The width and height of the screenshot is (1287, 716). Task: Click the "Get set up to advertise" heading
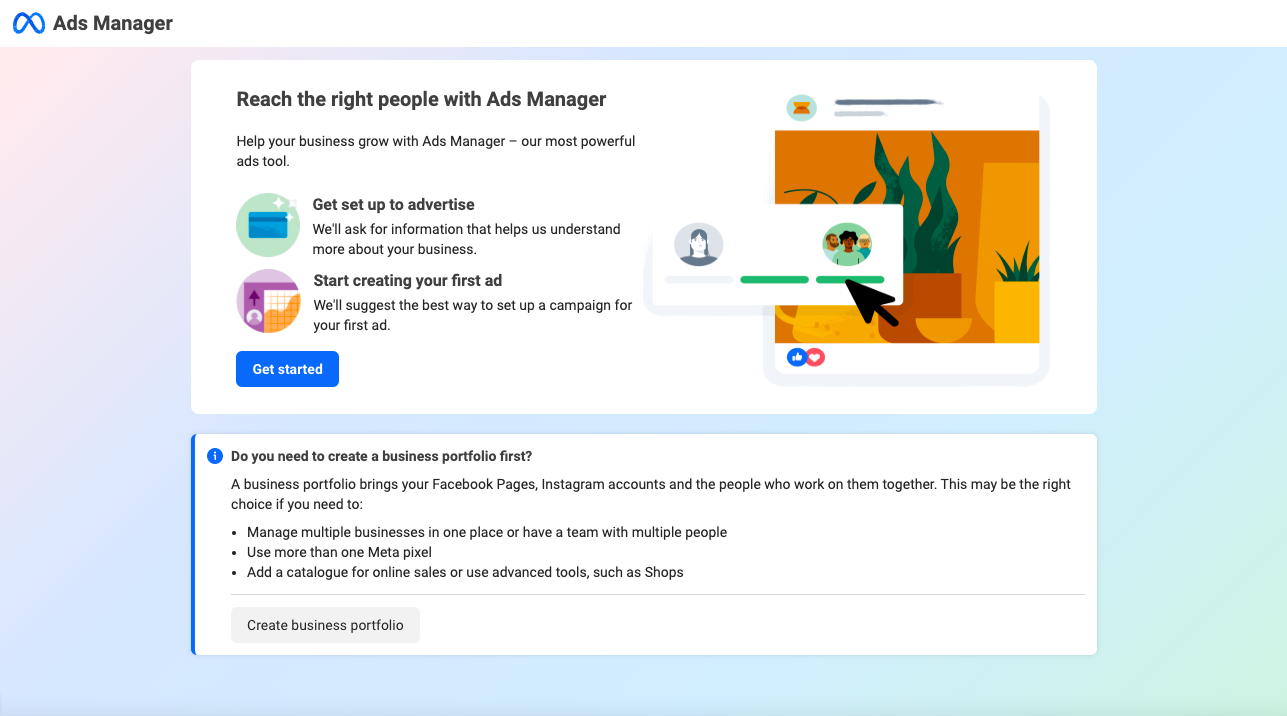[393, 204]
